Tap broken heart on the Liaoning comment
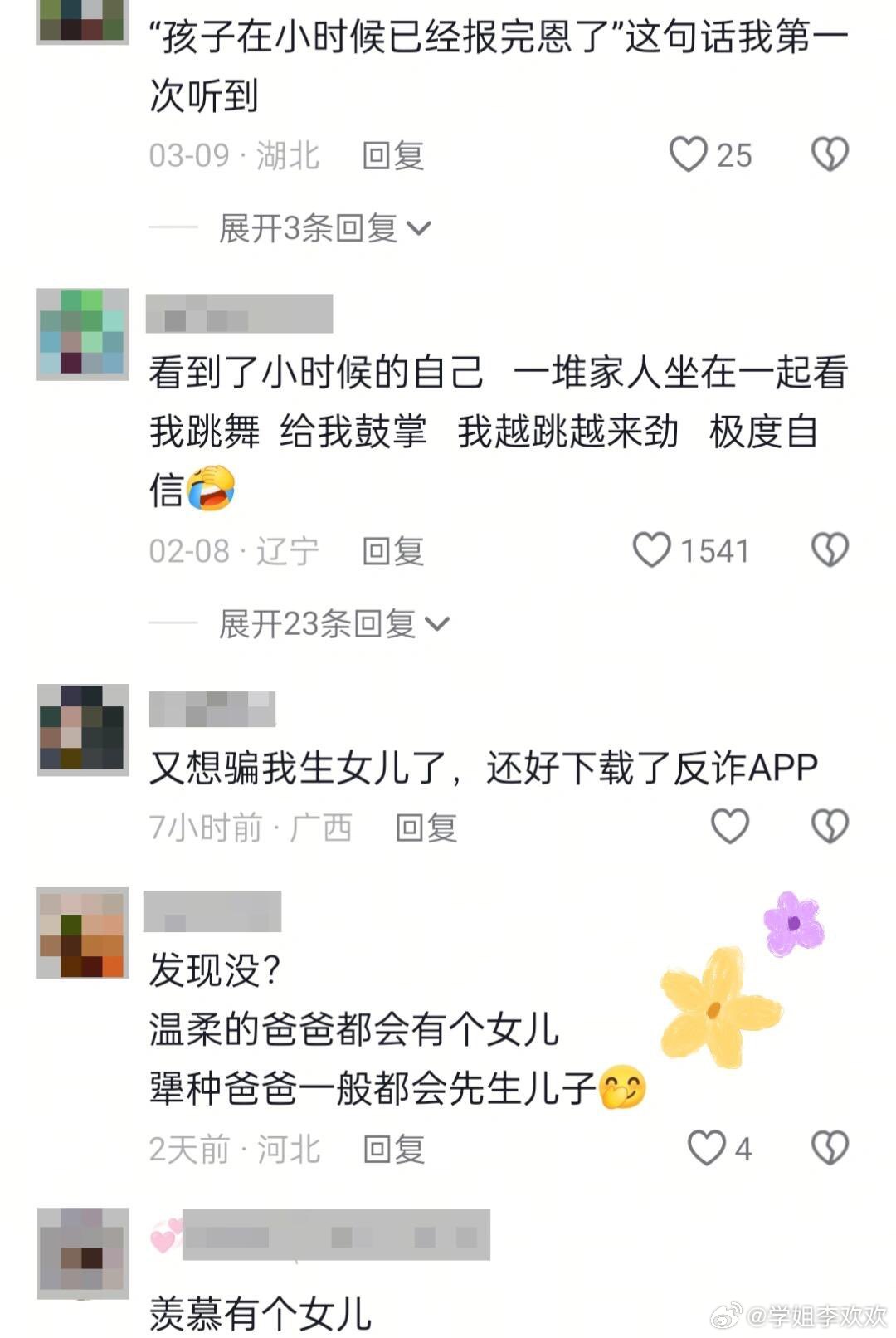 coord(830,550)
